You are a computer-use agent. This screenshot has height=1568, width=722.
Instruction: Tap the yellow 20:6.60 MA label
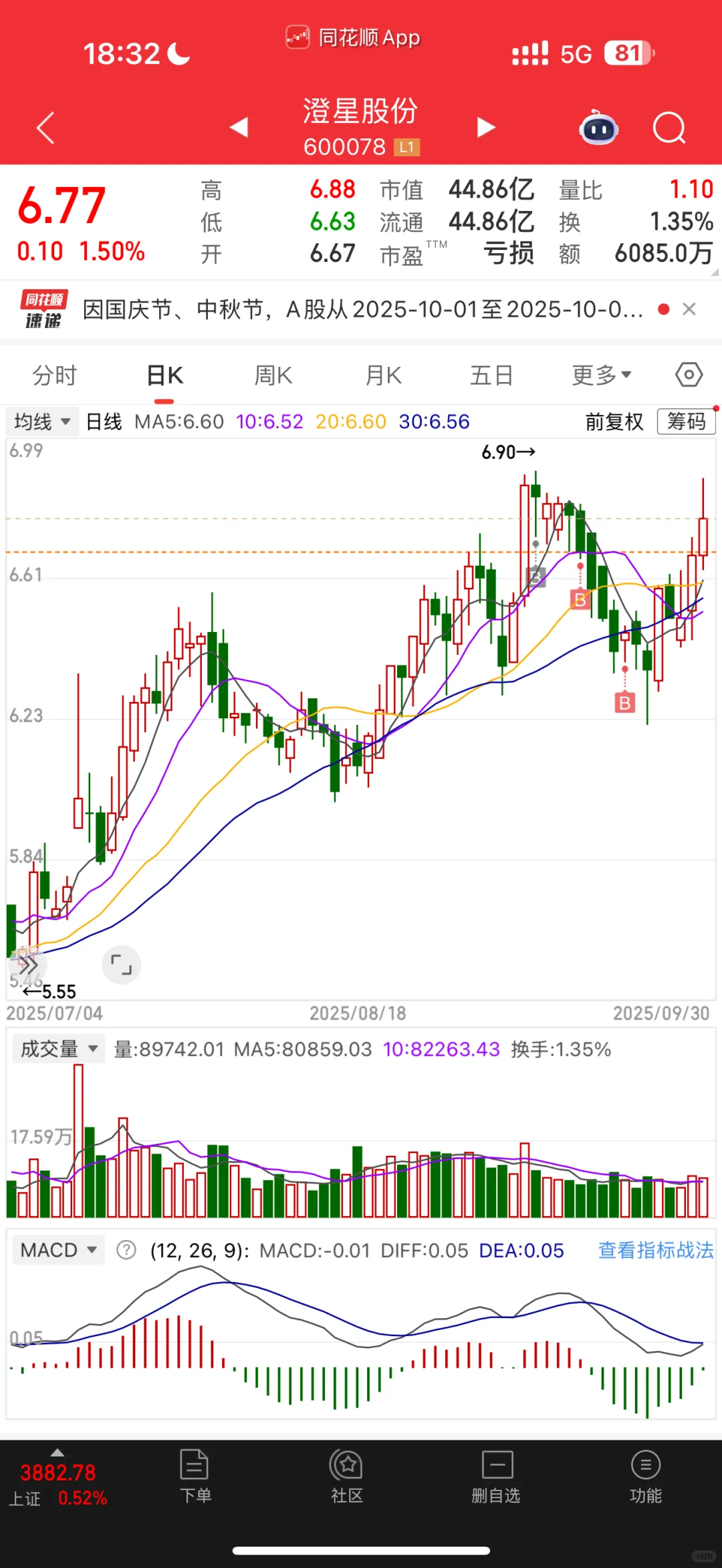click(351, 422)
